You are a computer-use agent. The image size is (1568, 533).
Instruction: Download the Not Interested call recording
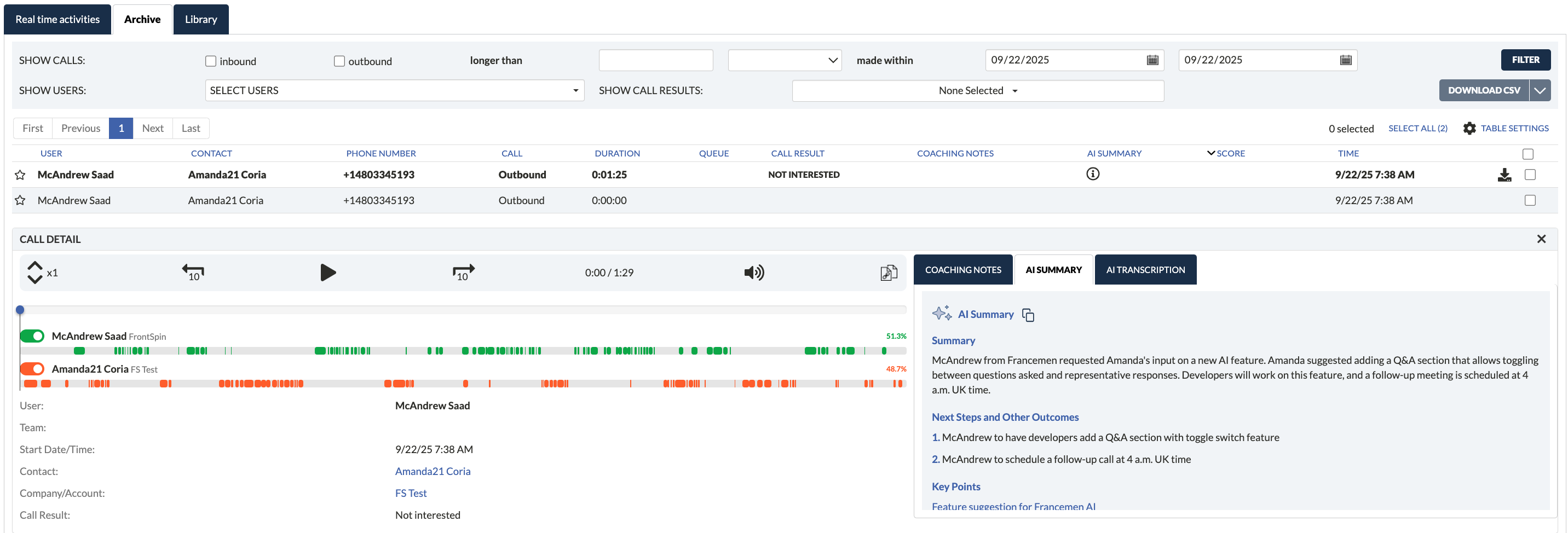(x=1504, y=175)
